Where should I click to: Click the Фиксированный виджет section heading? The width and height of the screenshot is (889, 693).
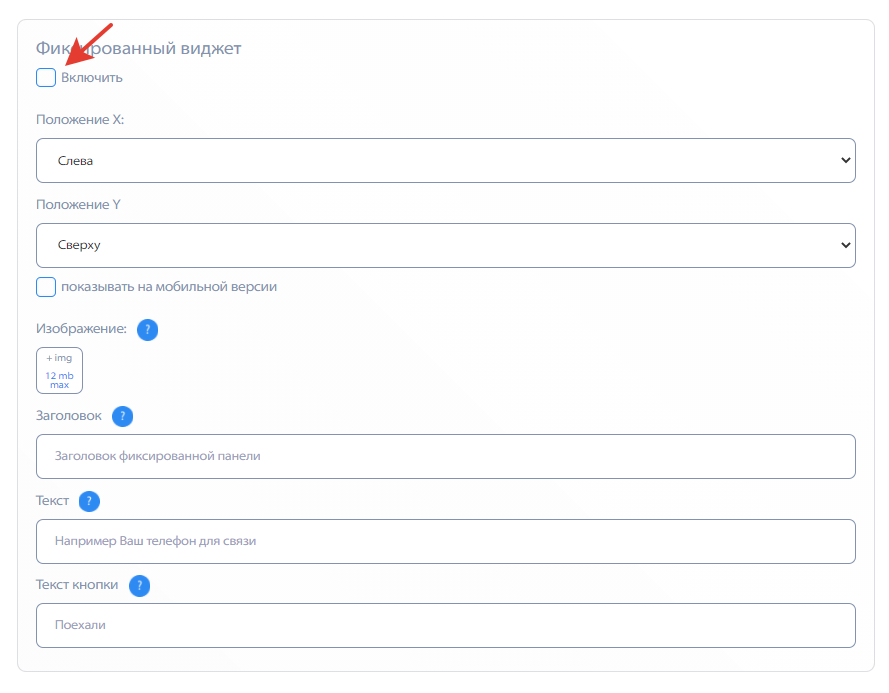coord(138,48)
